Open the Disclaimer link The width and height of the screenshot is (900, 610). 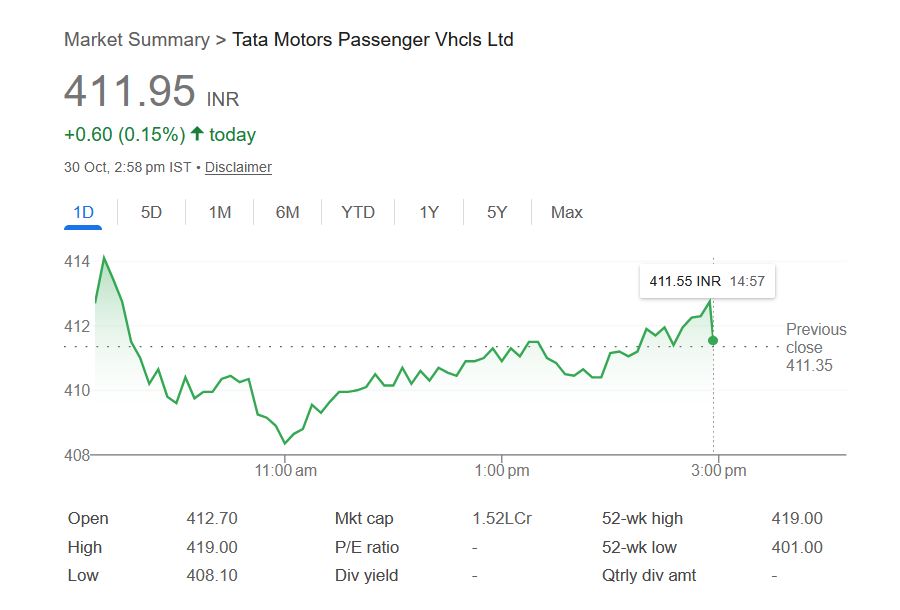point(238,167)
